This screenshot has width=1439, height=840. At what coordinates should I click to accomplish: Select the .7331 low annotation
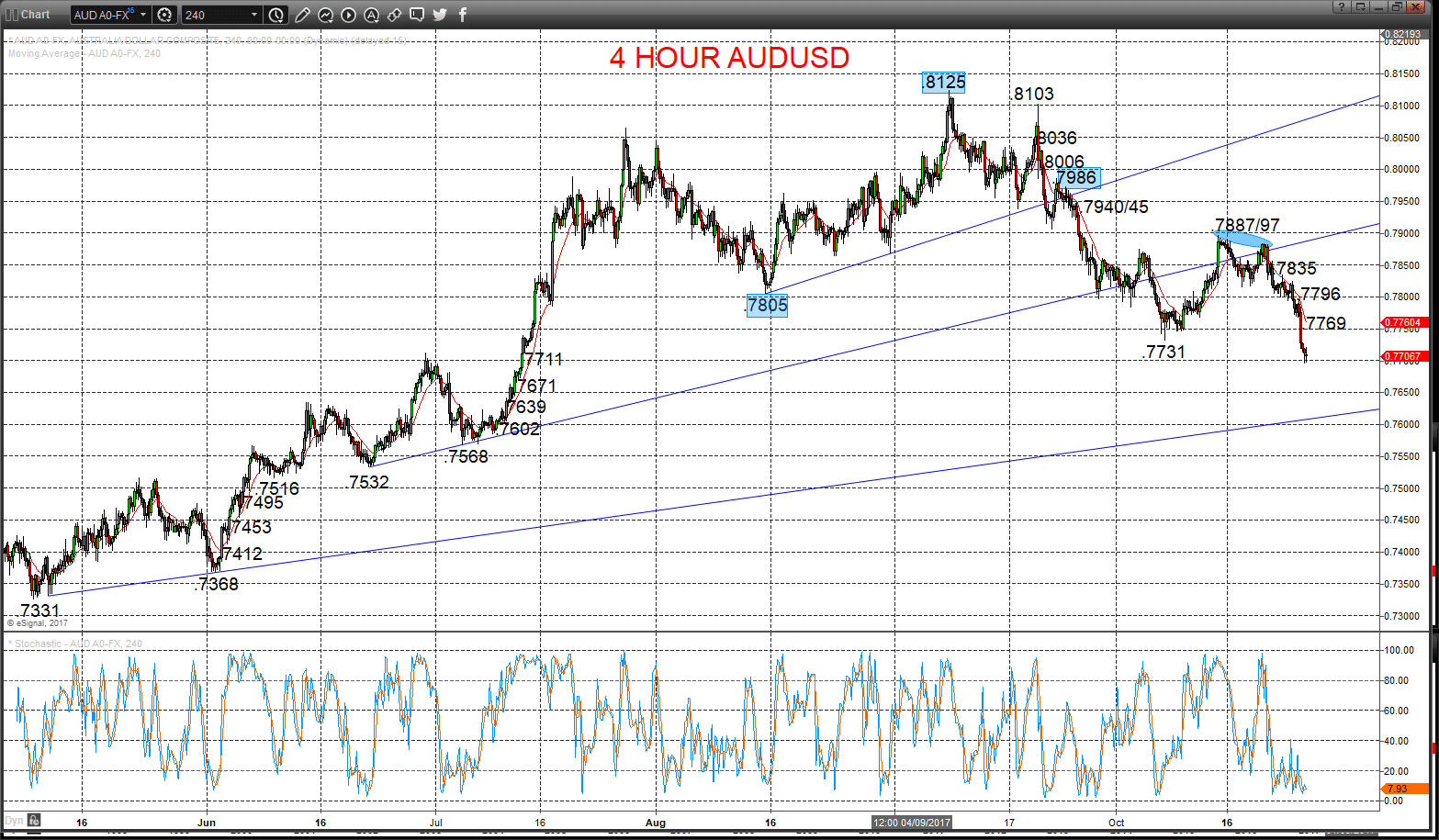pyautogui.click(x=39, y=610)
